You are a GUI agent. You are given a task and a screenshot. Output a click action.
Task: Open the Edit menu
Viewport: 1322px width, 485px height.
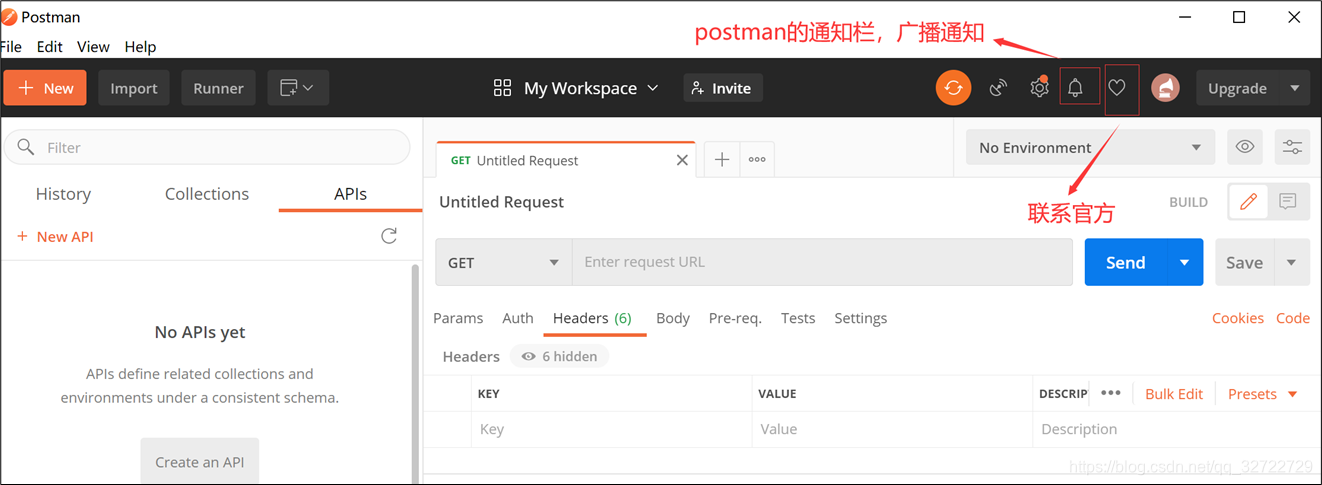[50, 46]
